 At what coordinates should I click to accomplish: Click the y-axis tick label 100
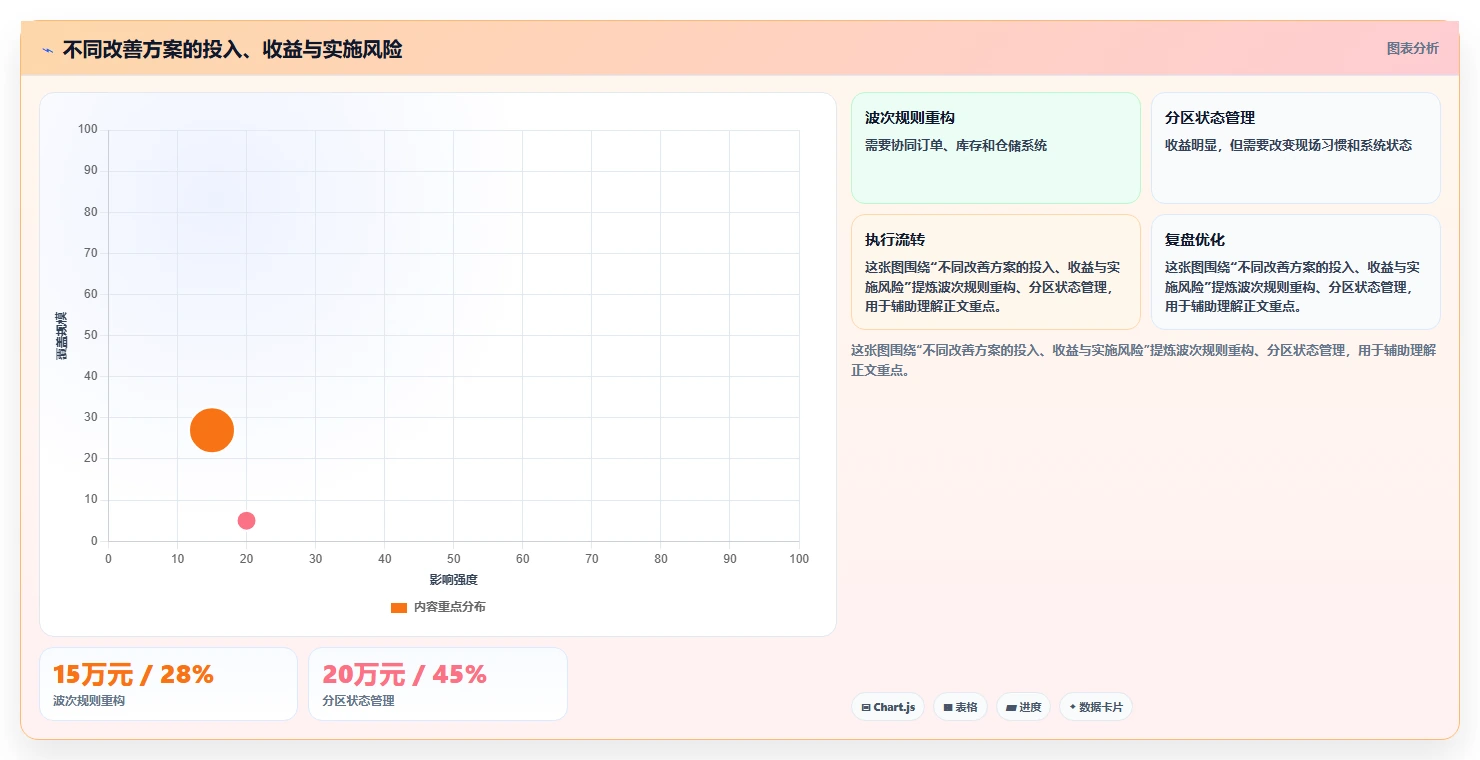coord(88,129)
